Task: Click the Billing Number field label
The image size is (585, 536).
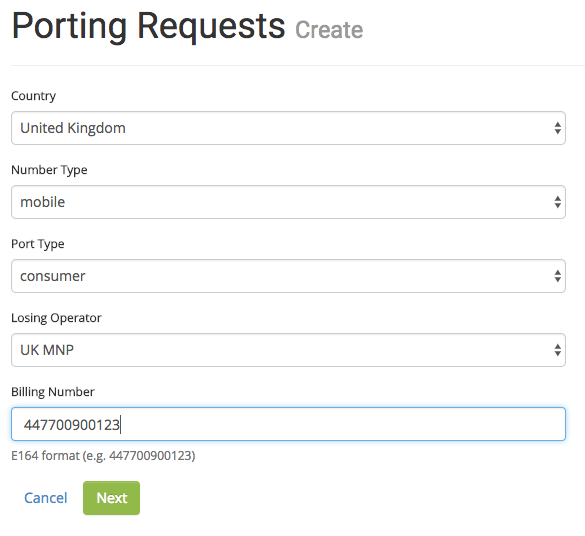Action: (53, 392)
